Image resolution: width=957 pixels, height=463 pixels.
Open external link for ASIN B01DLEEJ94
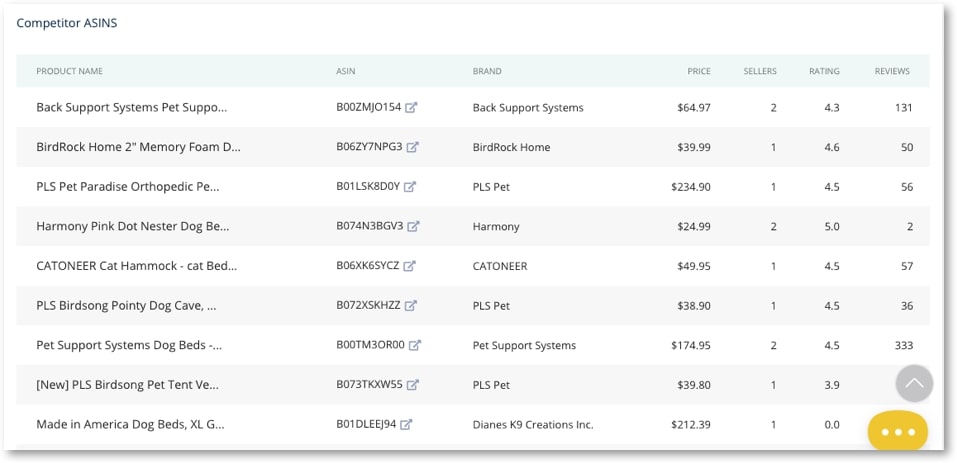tap(406, 425)
